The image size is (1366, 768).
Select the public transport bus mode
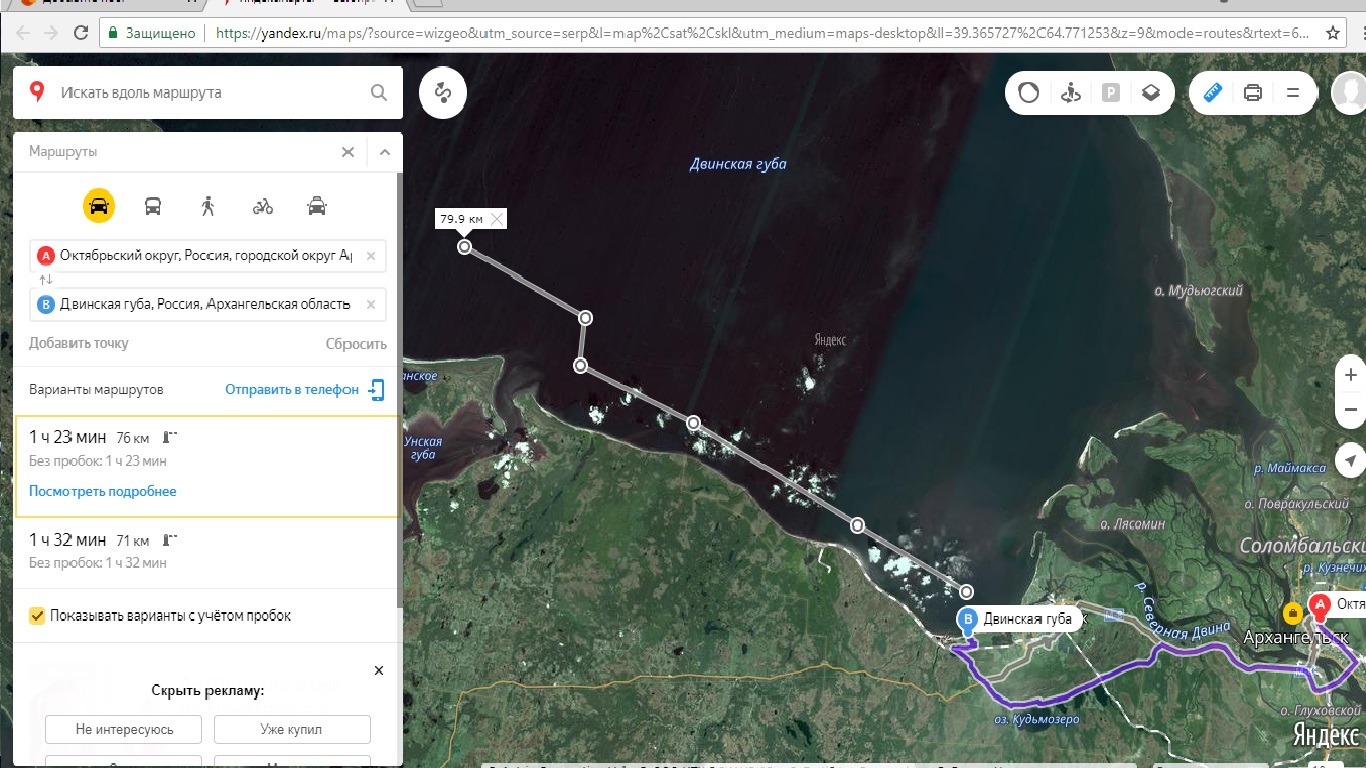[x=153, y=206]
